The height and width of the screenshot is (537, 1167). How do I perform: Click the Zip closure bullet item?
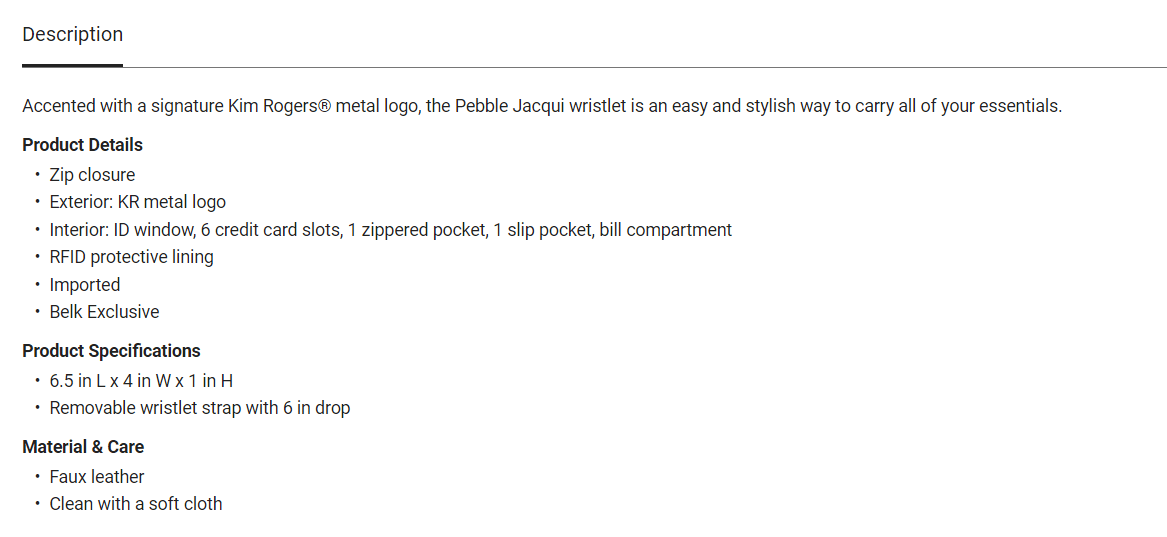(92, 175)
